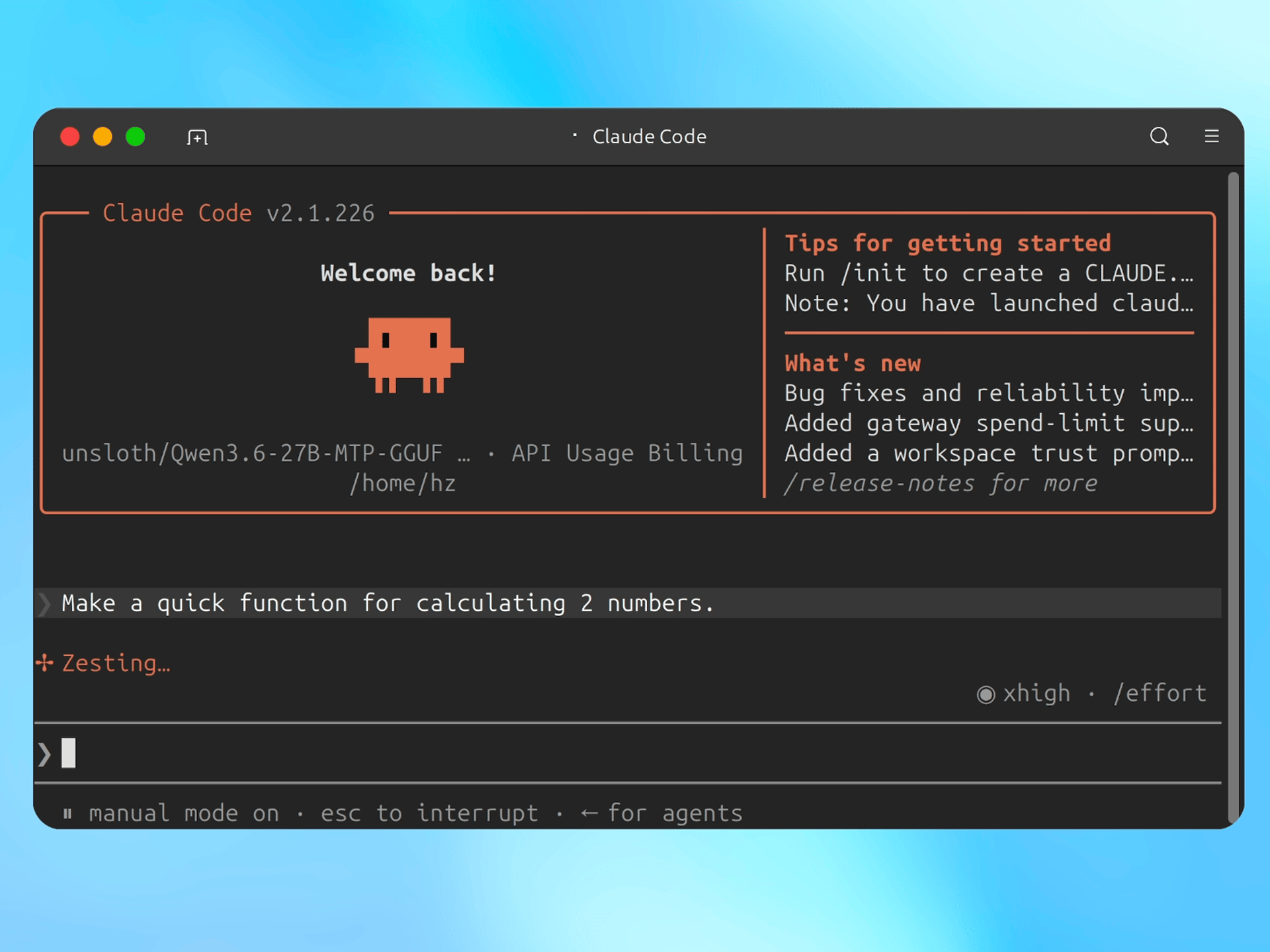1270x952 pixels.
Task: Close the terminal with the red button
Action: coord(70,137)
